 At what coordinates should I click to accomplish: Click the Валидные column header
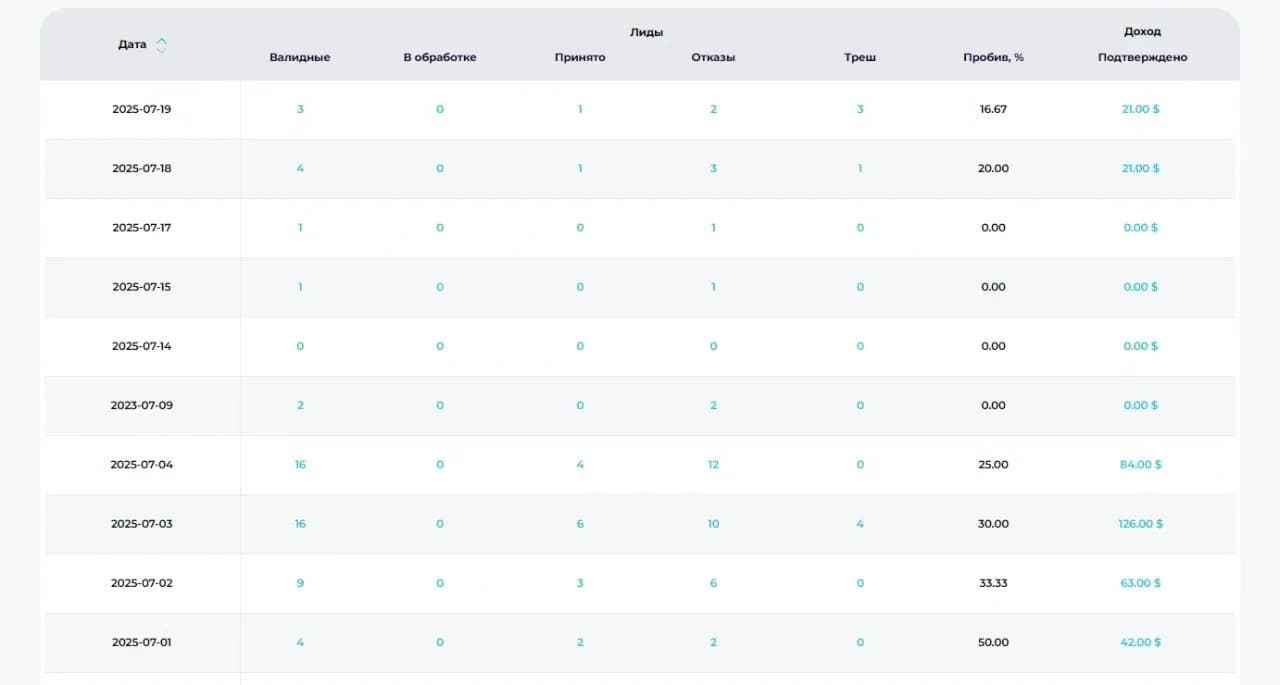[x=299, y=58]
